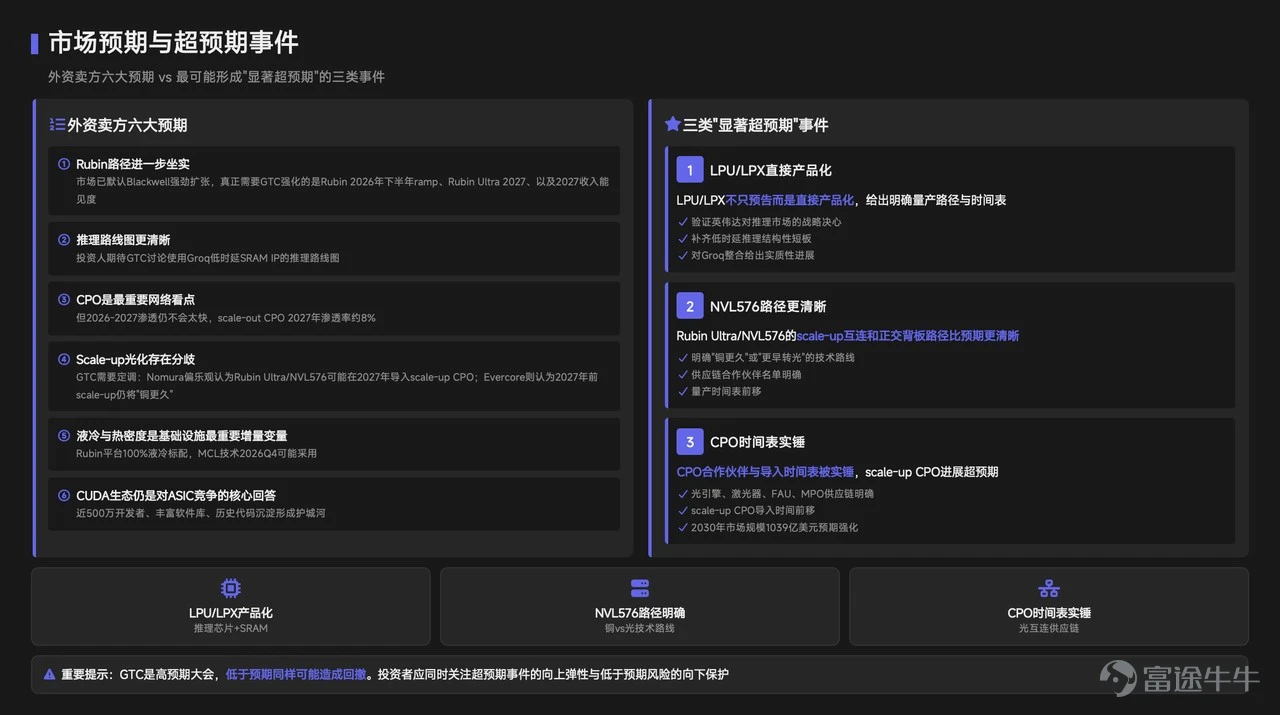Click circled number 6 beside CUDA生态 heading

(64, 496)
